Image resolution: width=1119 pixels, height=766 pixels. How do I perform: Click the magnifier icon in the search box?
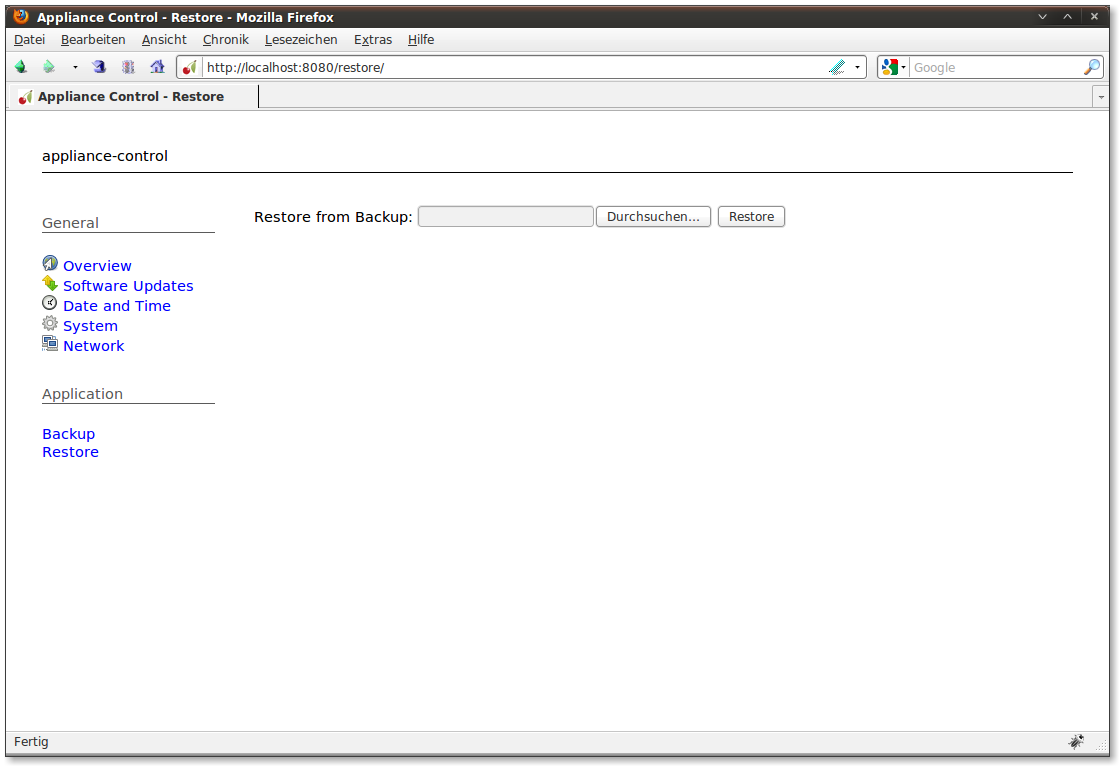coord(1092,67)
